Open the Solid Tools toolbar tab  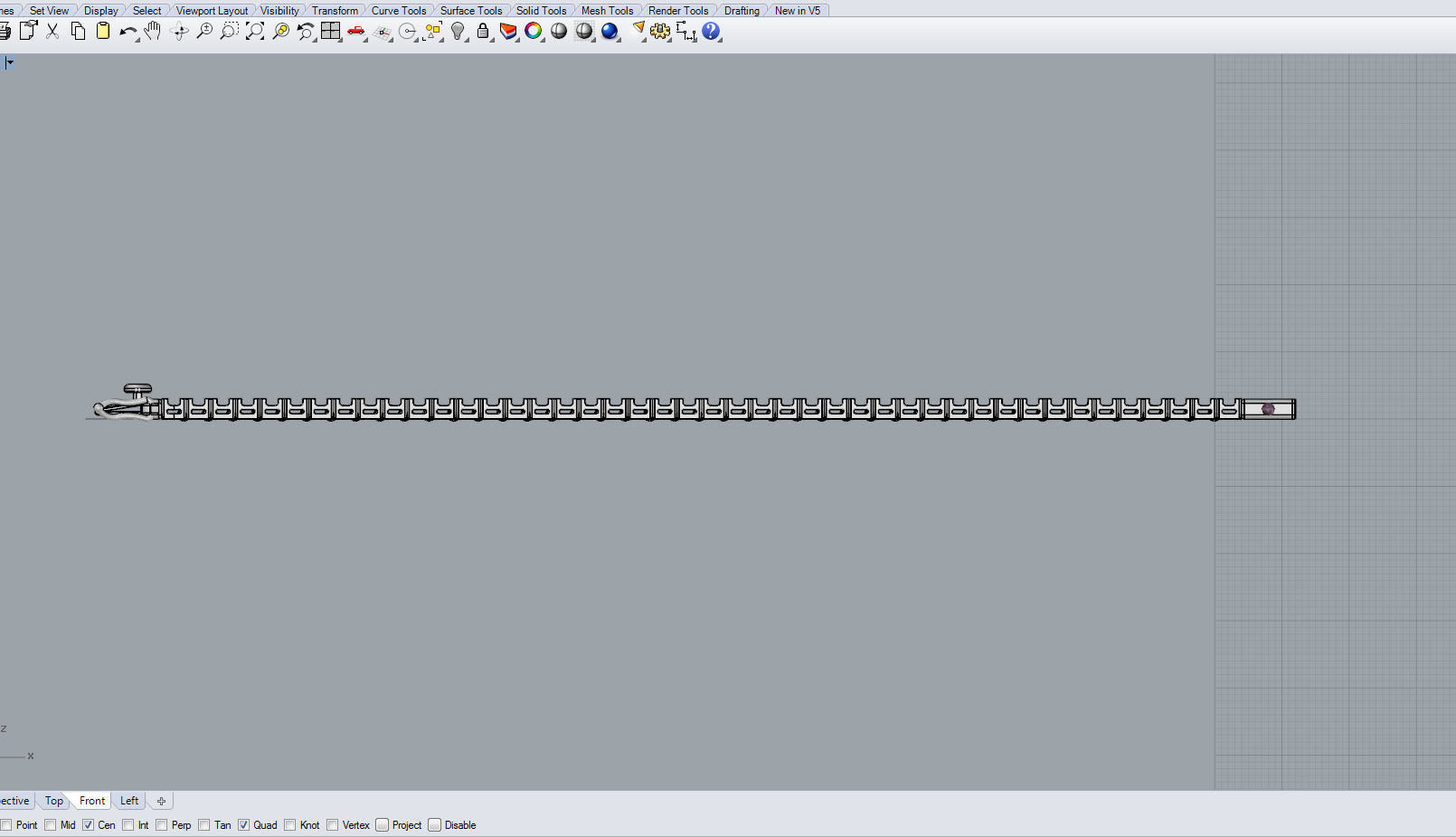point(541,11)
